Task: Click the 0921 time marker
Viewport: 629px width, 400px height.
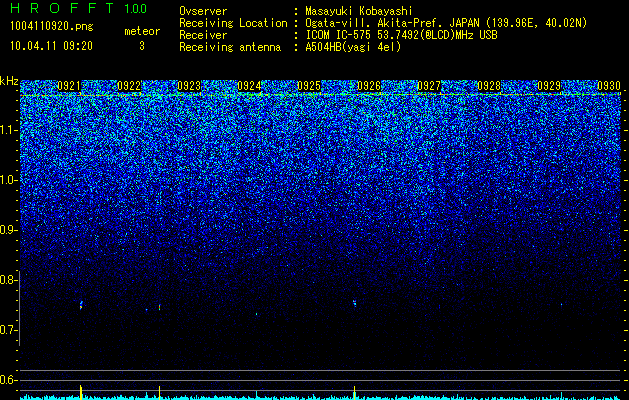Action: [x=69, y=86]
